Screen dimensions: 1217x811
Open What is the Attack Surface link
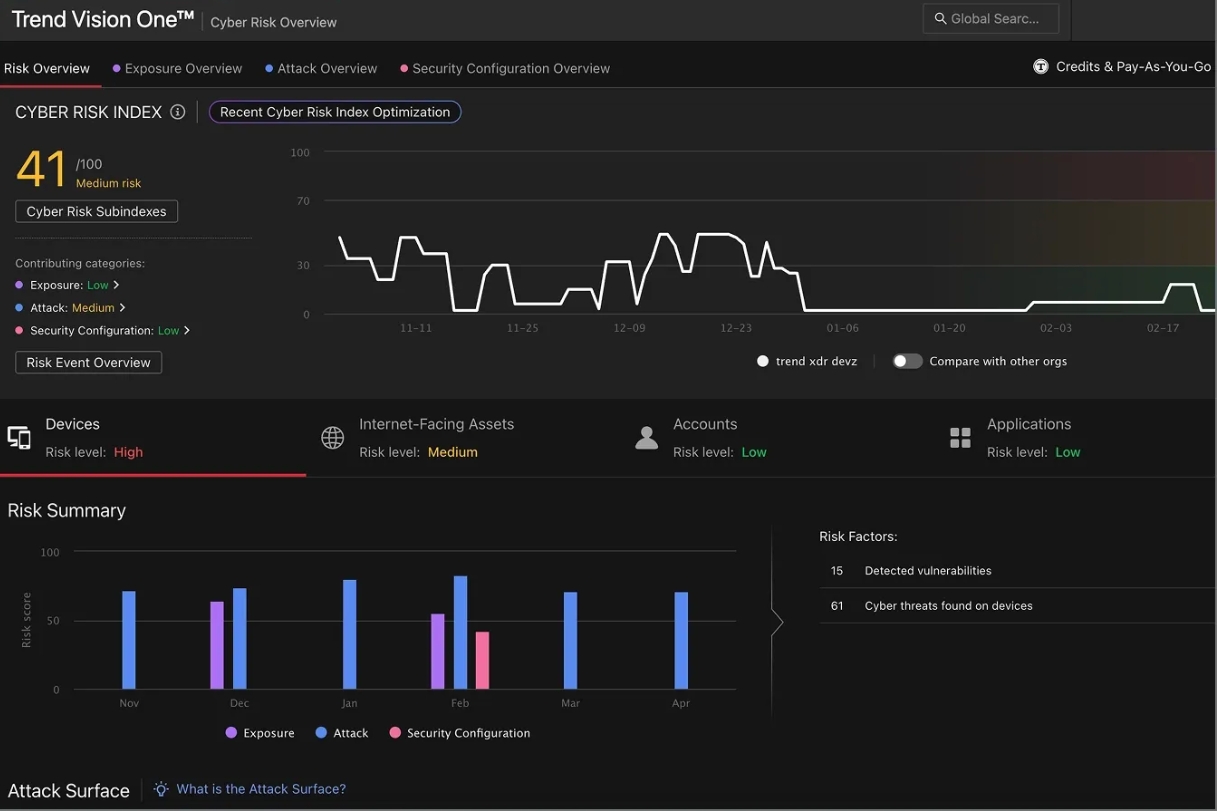261,789
